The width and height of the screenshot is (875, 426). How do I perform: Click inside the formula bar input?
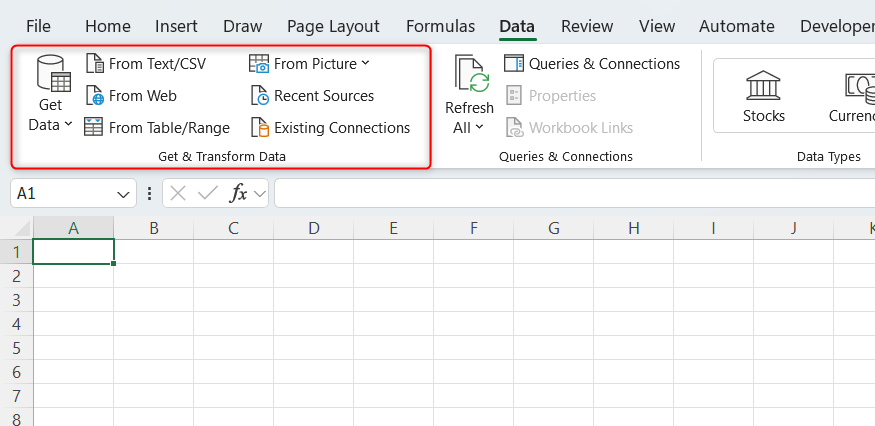575,193
